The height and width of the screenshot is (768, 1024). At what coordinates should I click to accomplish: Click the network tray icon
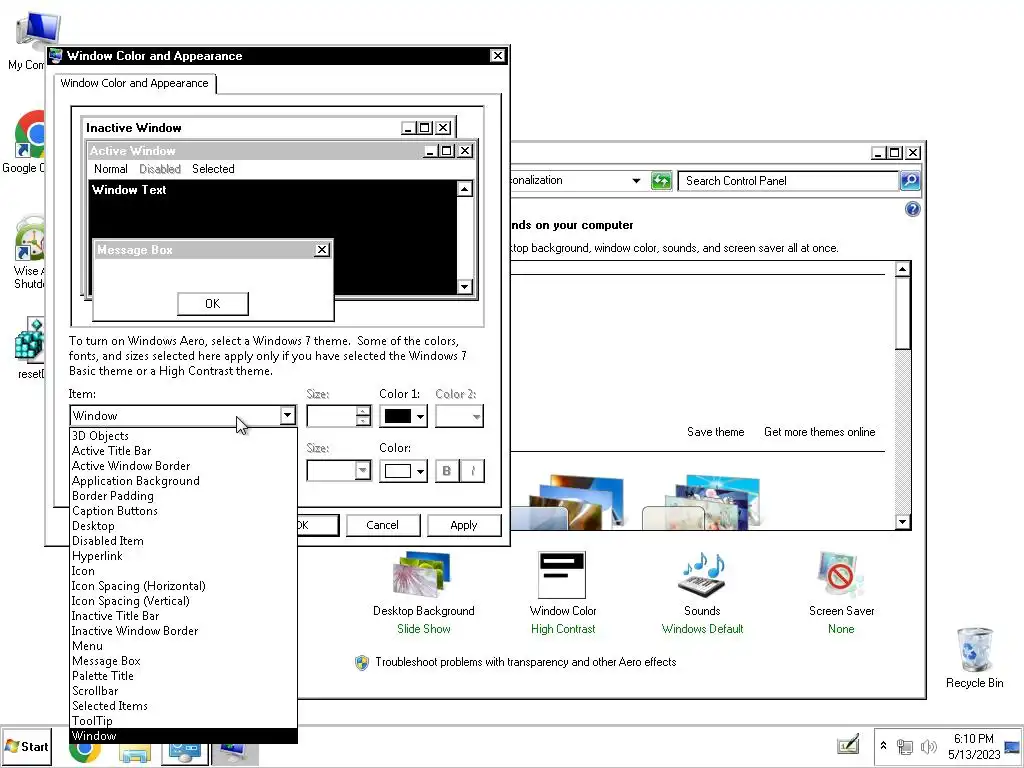pyautogui.click(x=905, y=746)
